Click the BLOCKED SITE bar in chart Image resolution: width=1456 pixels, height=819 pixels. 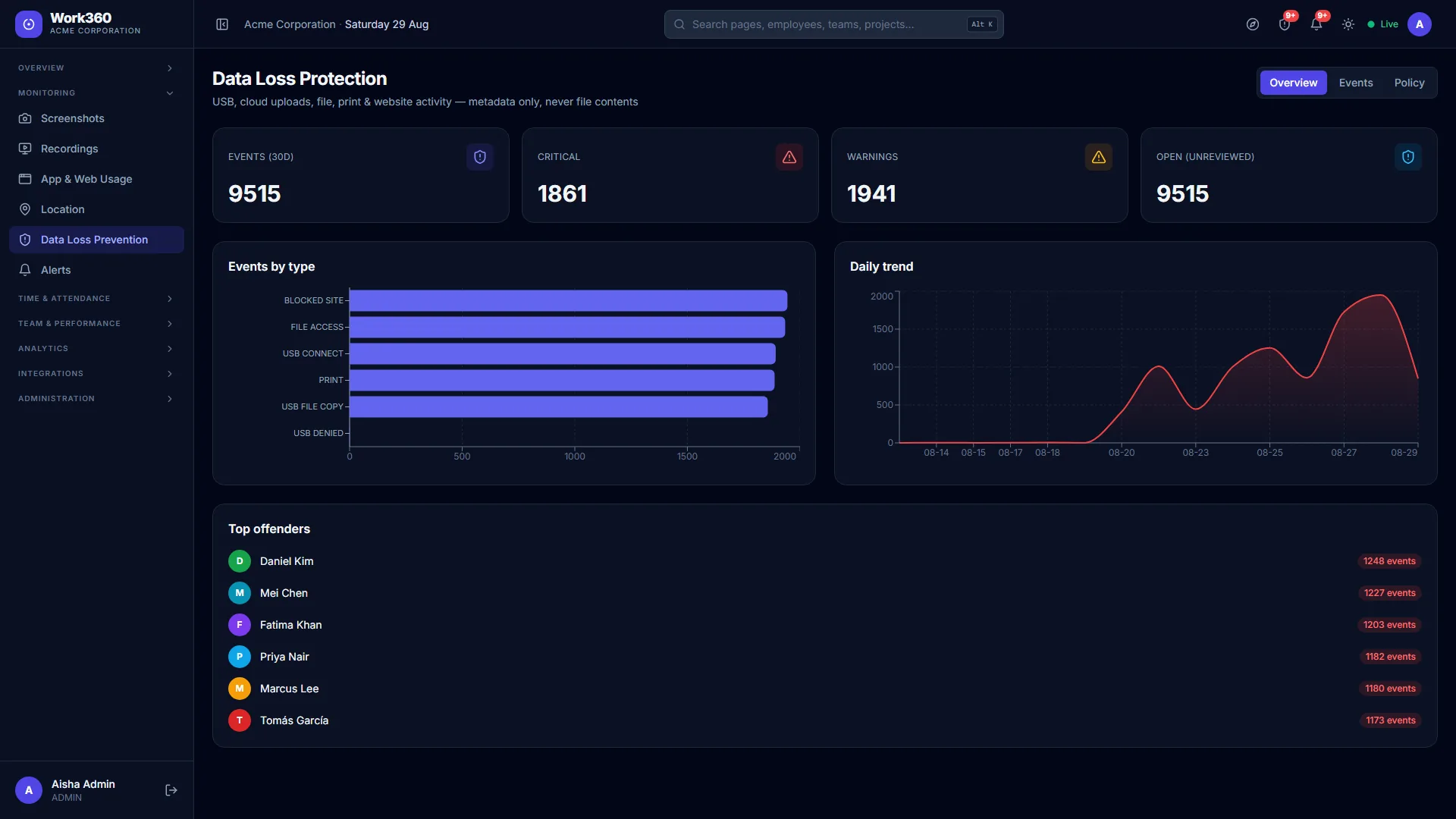point(568,300)
